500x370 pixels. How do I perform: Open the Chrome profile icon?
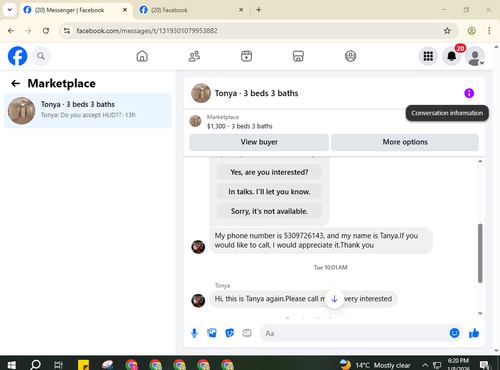(x=471, y=31)
